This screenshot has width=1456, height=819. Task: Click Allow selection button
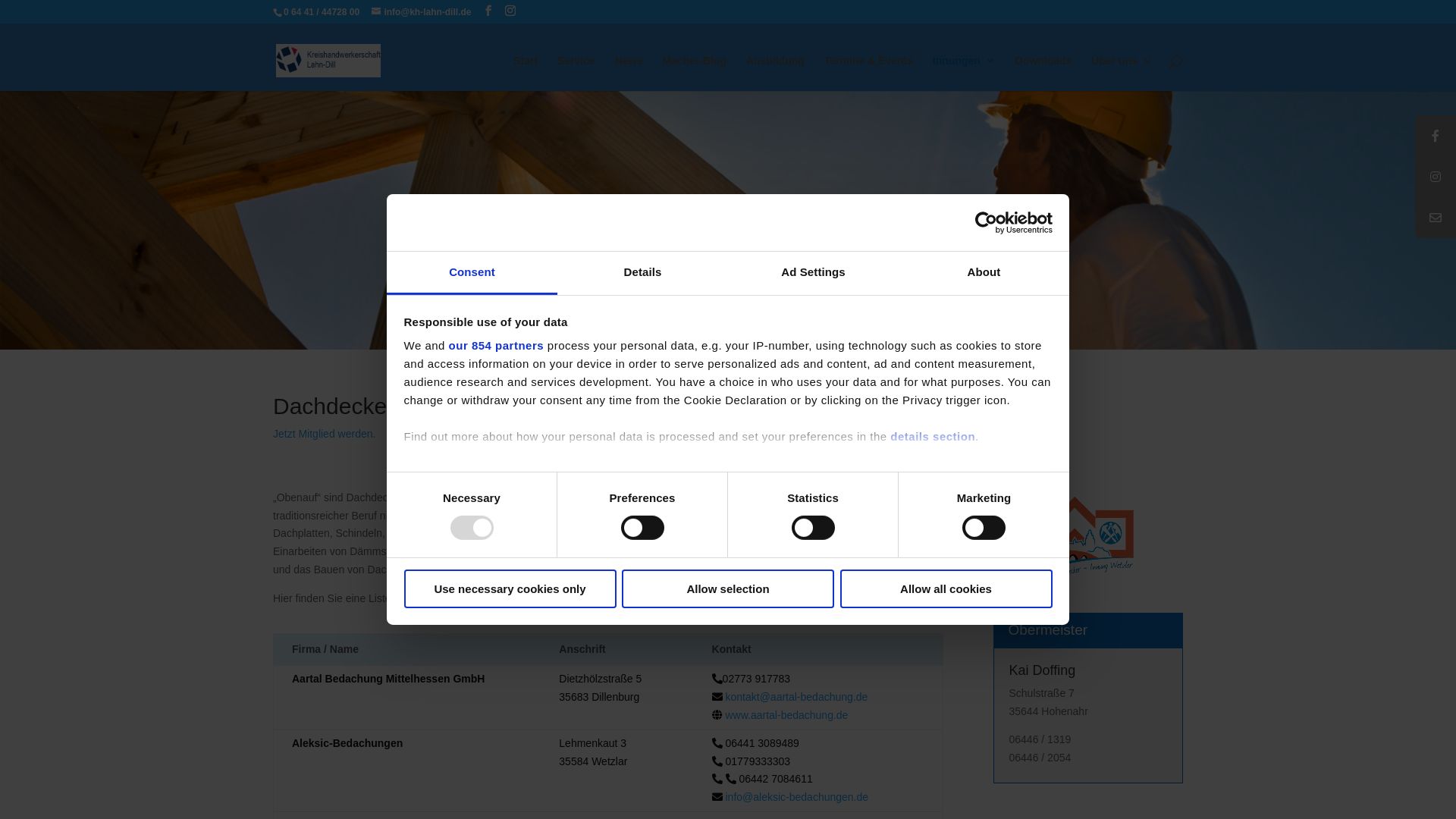click(727, 588)
